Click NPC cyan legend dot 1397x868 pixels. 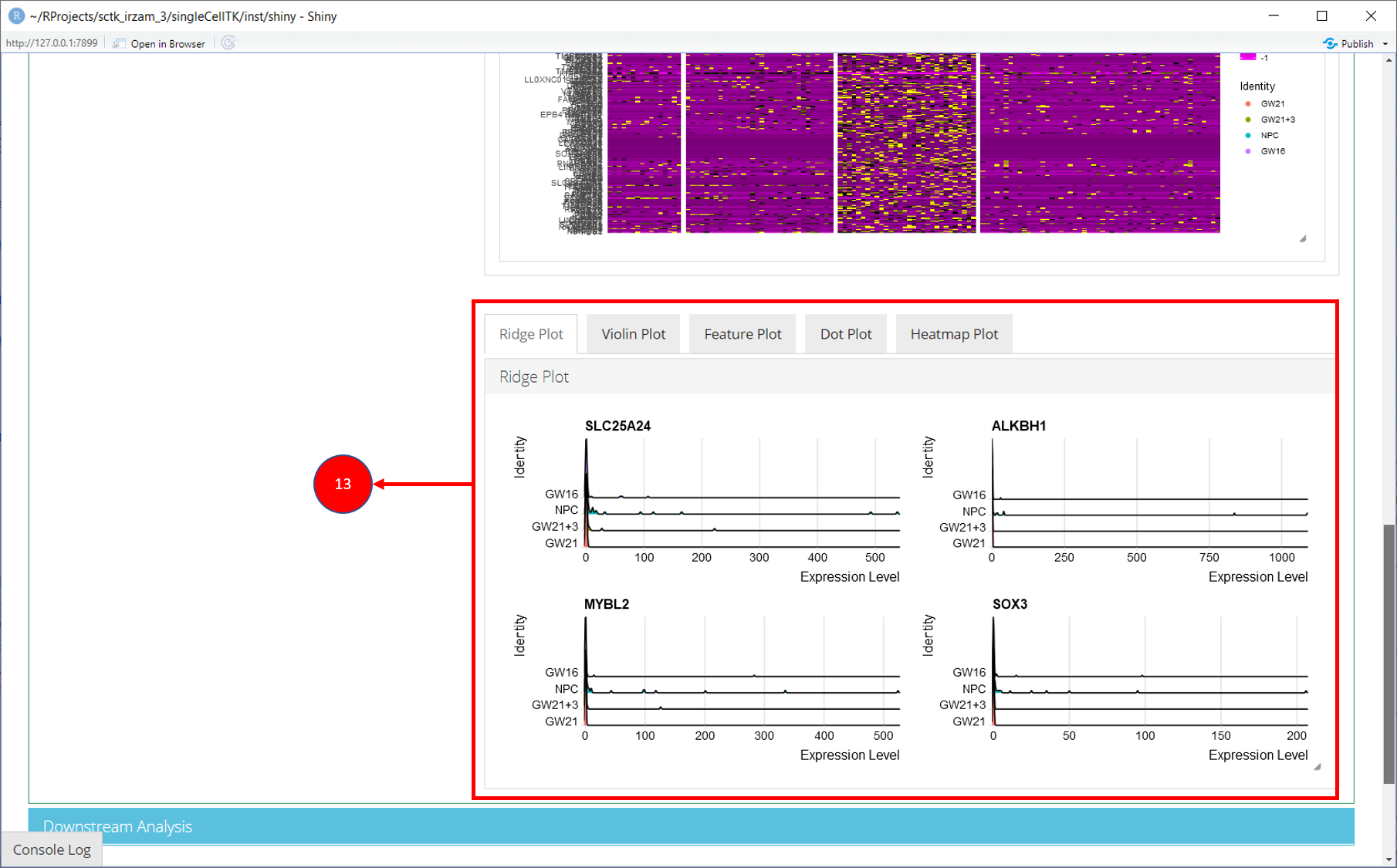click(1248, 135)
